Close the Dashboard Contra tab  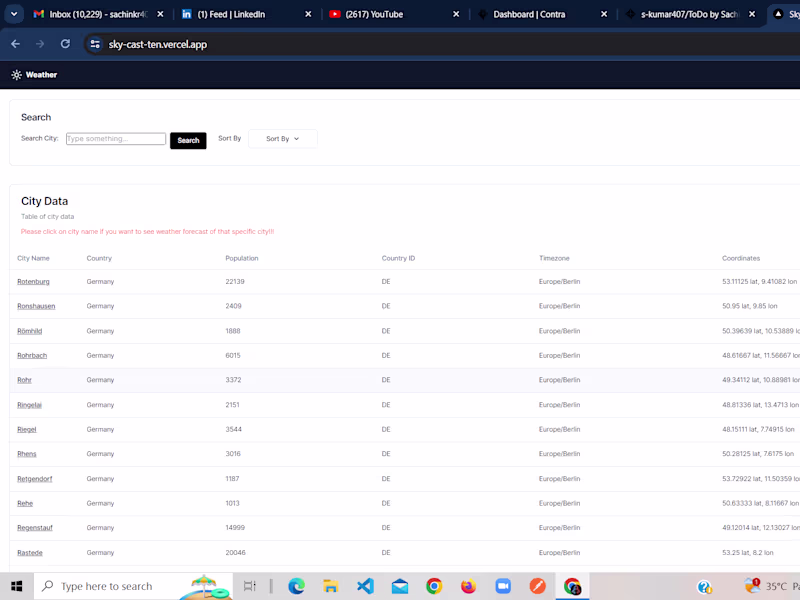(x=604, y=14)
